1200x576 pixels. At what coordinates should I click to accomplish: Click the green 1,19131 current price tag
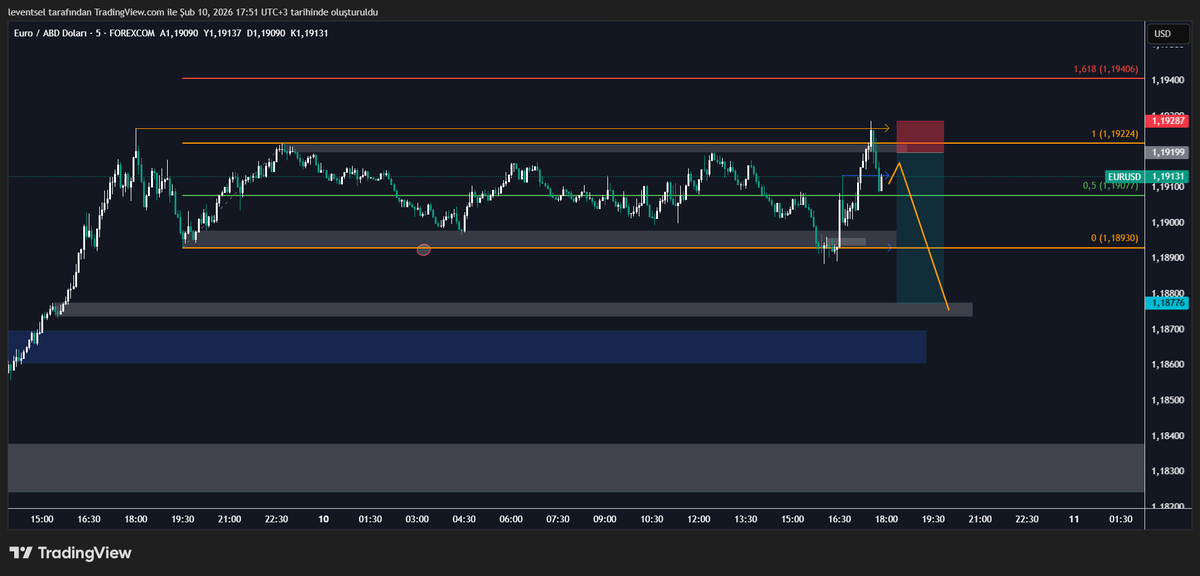pyautogui.click(x=1169, y=176)
